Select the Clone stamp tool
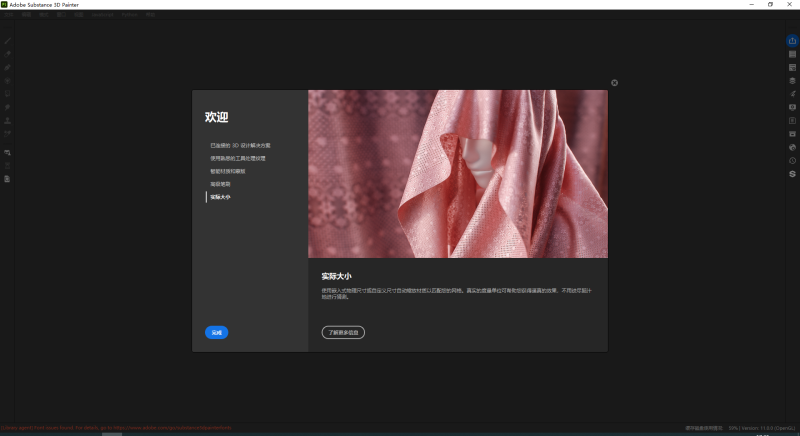Image resolution: width=800 pixels, height=436 pixels. (x=7, y=120)
